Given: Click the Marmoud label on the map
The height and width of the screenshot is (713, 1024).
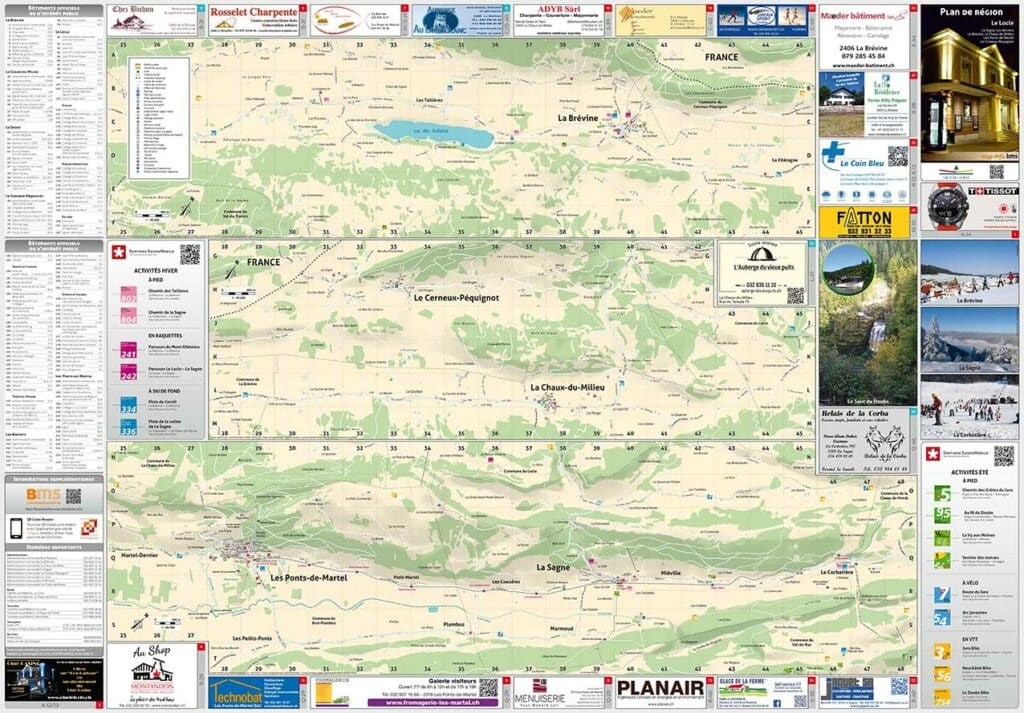Looking at the screenshot, I should coord(562,628).
